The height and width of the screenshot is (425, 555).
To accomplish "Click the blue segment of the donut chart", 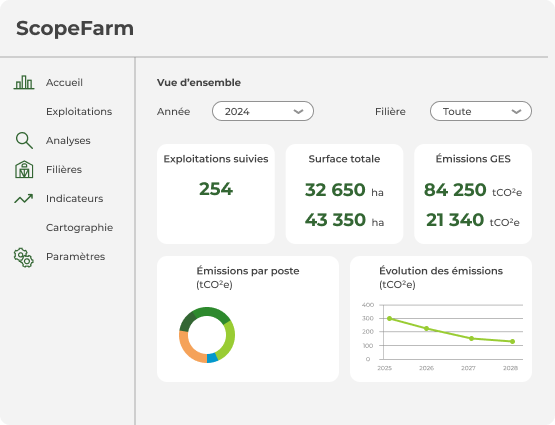I will 212,358.
